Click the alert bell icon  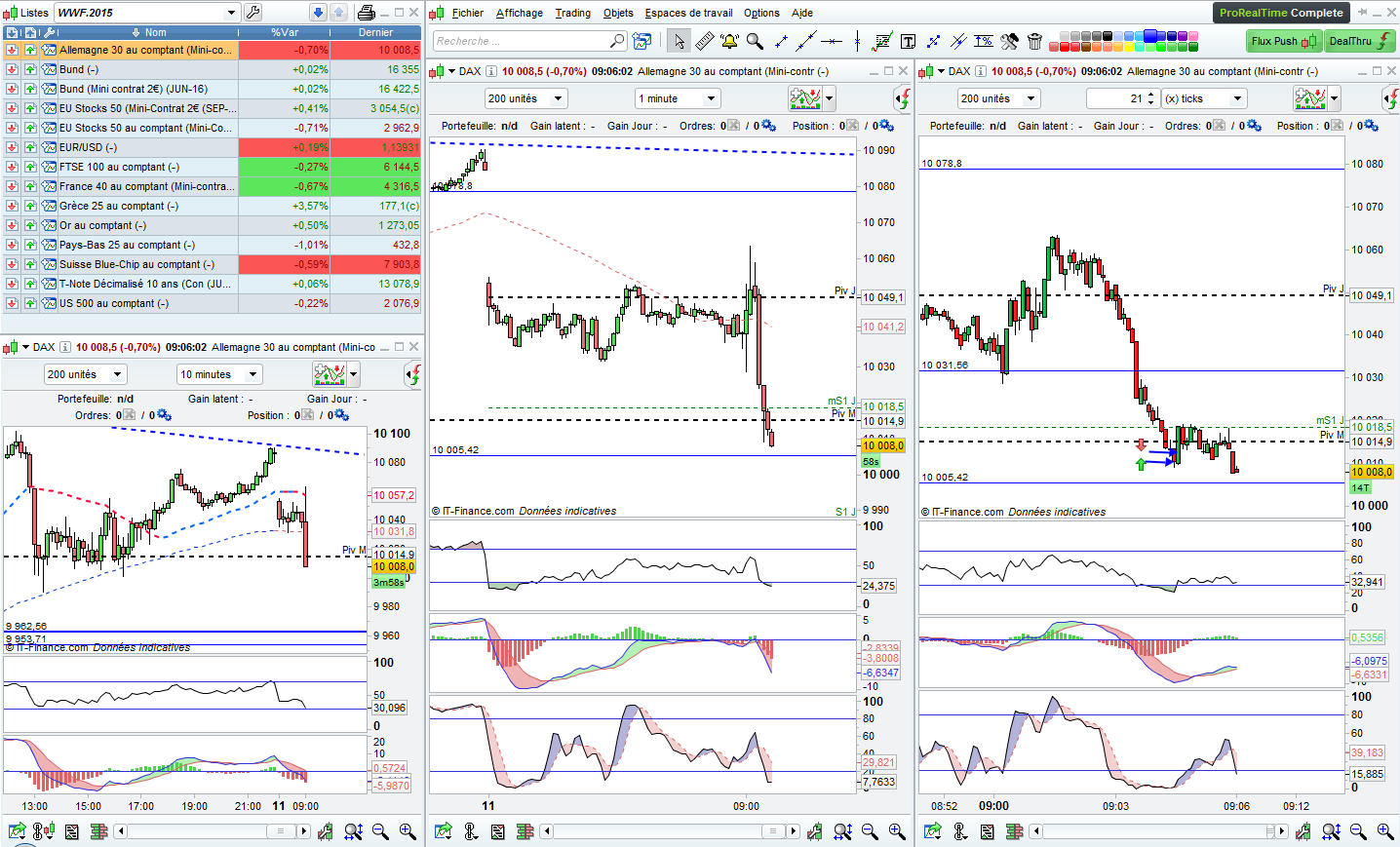point(729,41)
